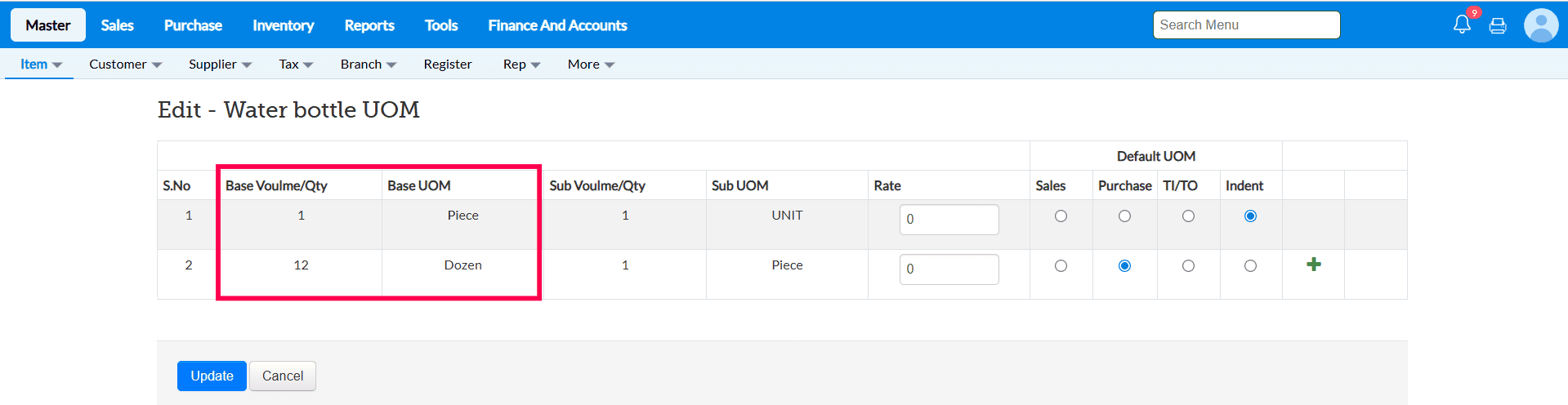Open the Tax dropdown menu
This screenshot has height=405, width=1568.
coord(296,64)
